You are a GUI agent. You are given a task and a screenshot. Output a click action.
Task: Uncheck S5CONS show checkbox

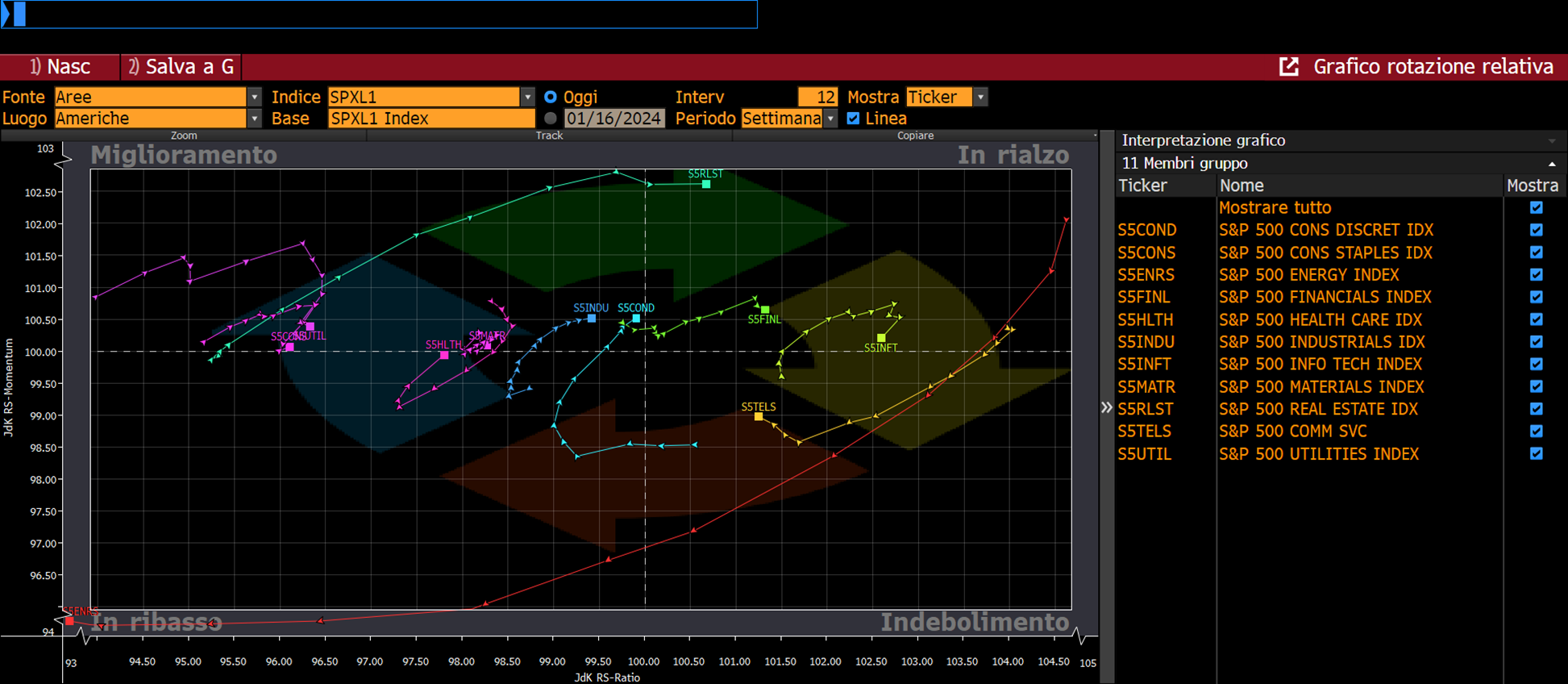coord(1537,252)
